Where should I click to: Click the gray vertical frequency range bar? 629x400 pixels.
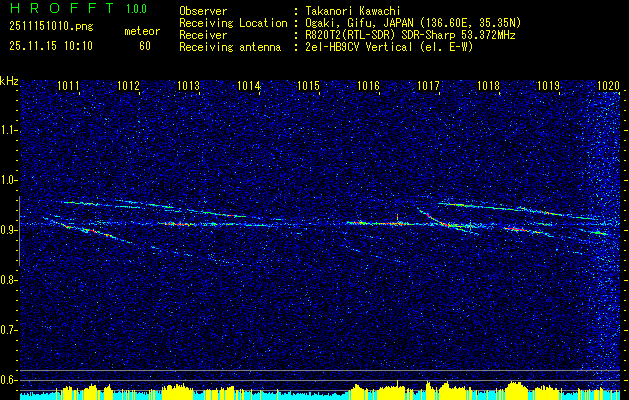coord(19,231)
